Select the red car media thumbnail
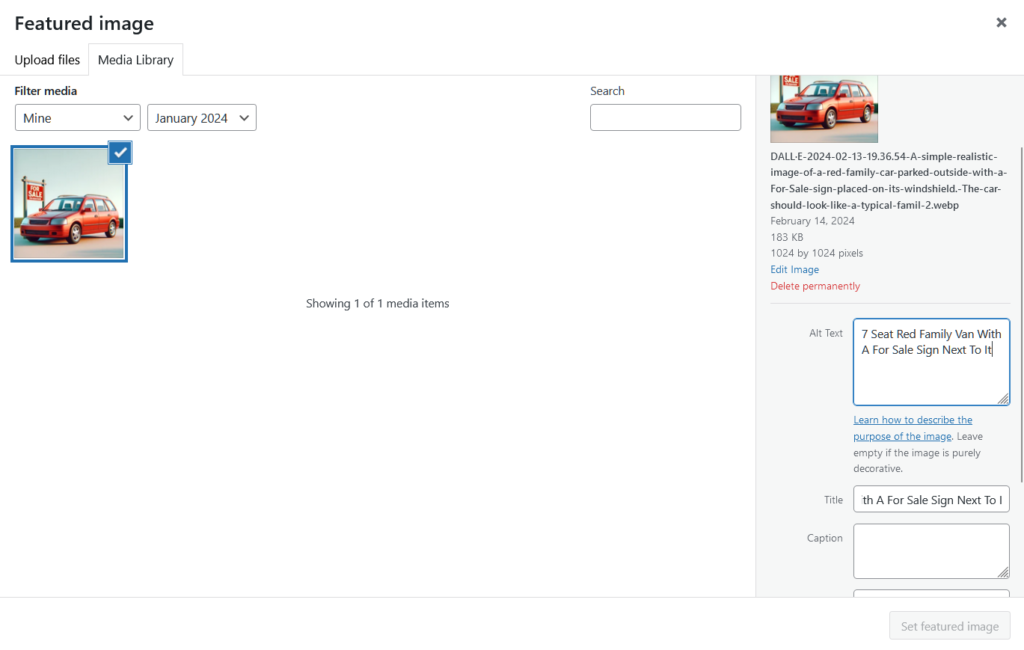Screen dimensions: 1024x650 pos(68,203)
